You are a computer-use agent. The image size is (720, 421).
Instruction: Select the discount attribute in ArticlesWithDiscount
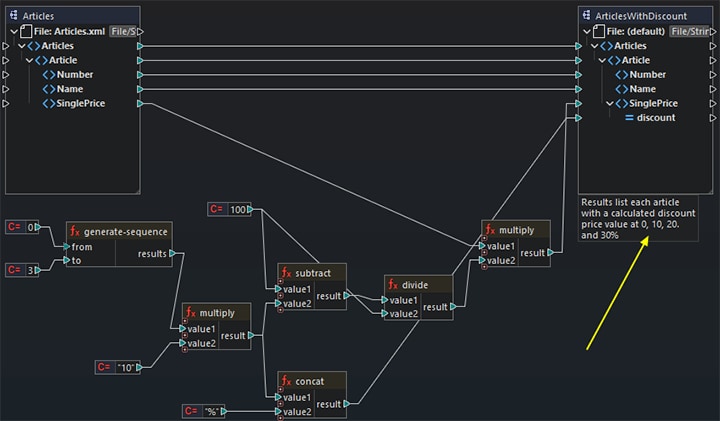[656, 118]
